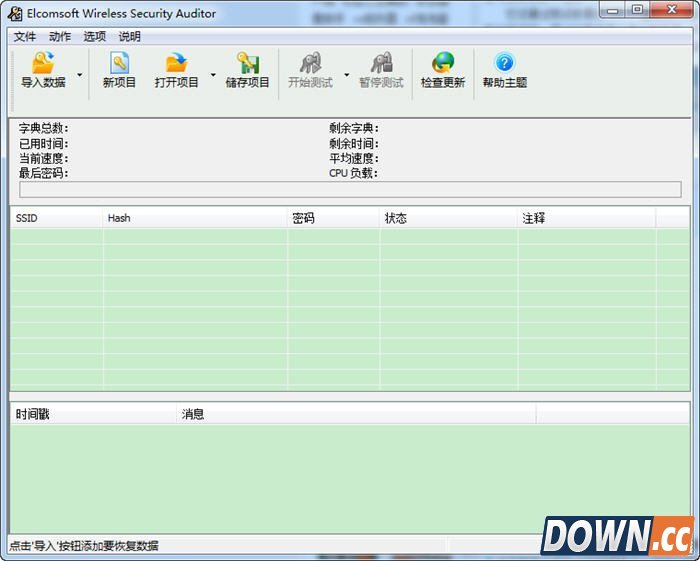
Task: Click the 当前速度 label
Action: pyautogui.click(x=43, y=158)
